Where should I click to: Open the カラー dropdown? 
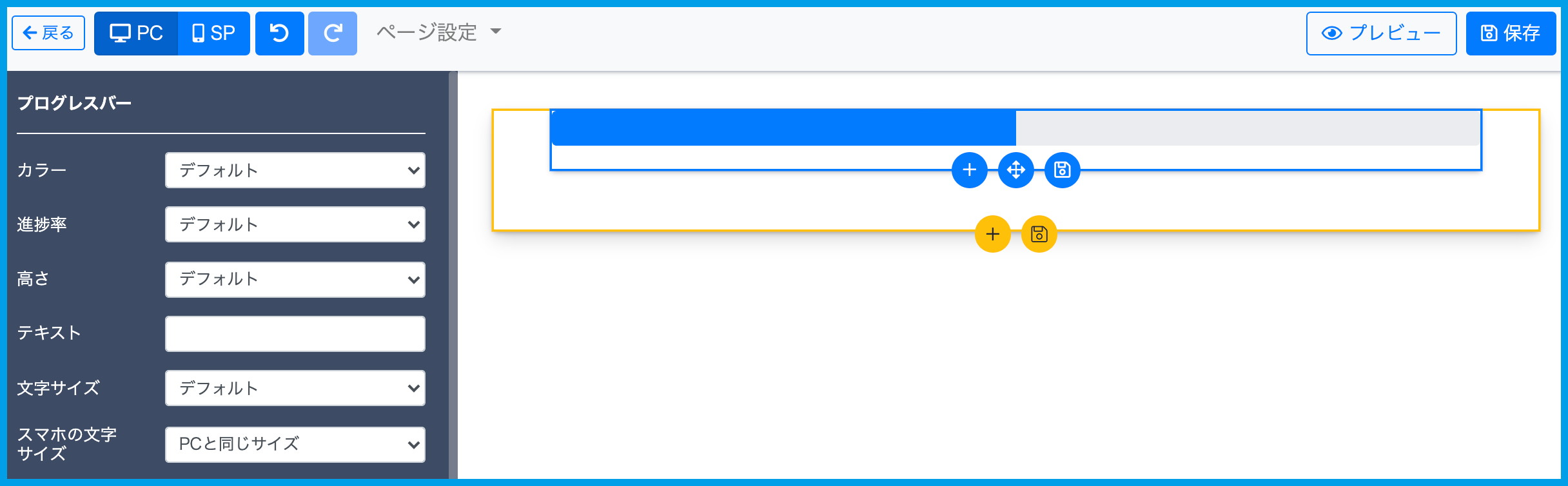click(295, 170)
